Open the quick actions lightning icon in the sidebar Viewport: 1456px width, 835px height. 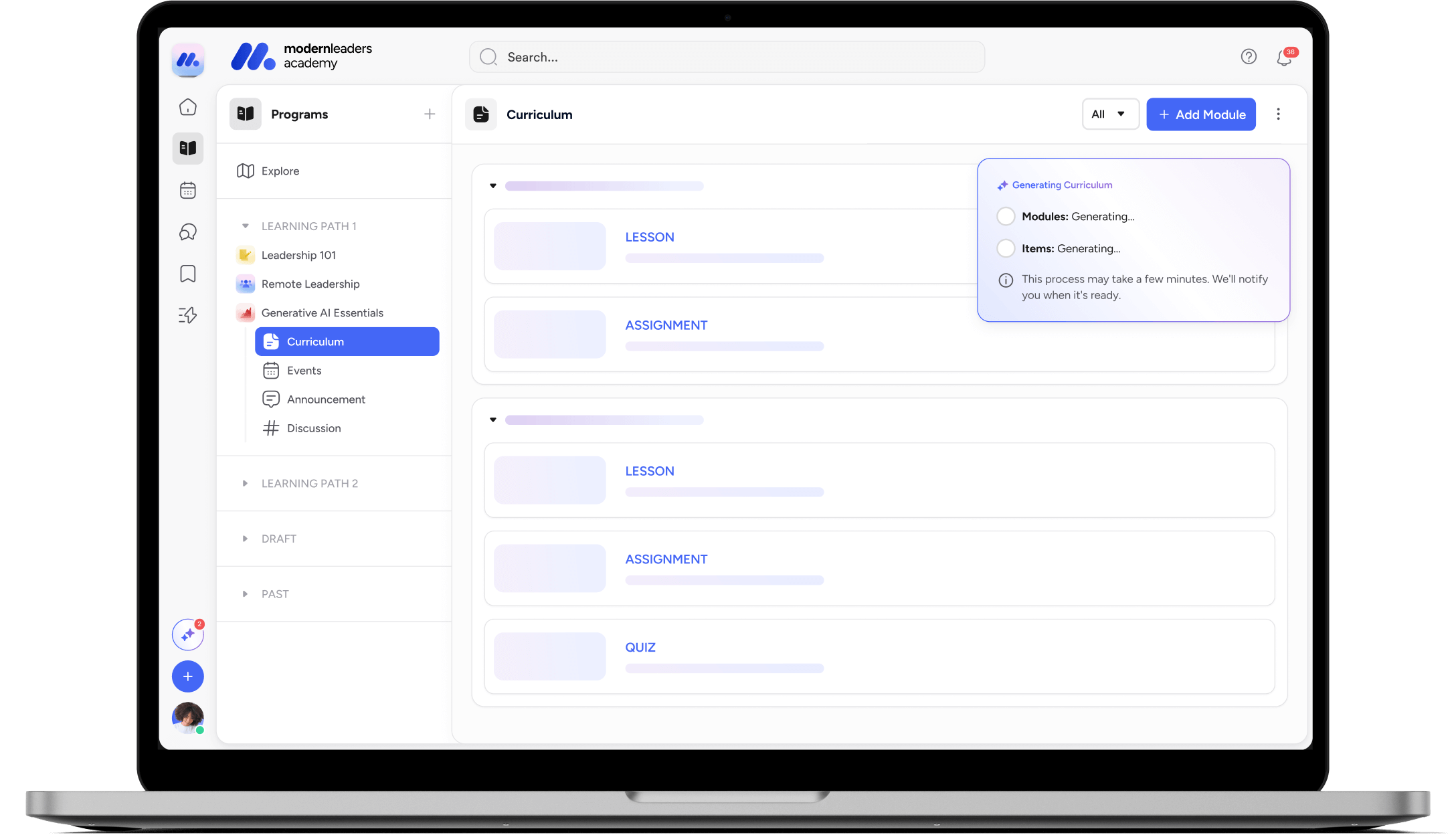(x=188, y=315)
